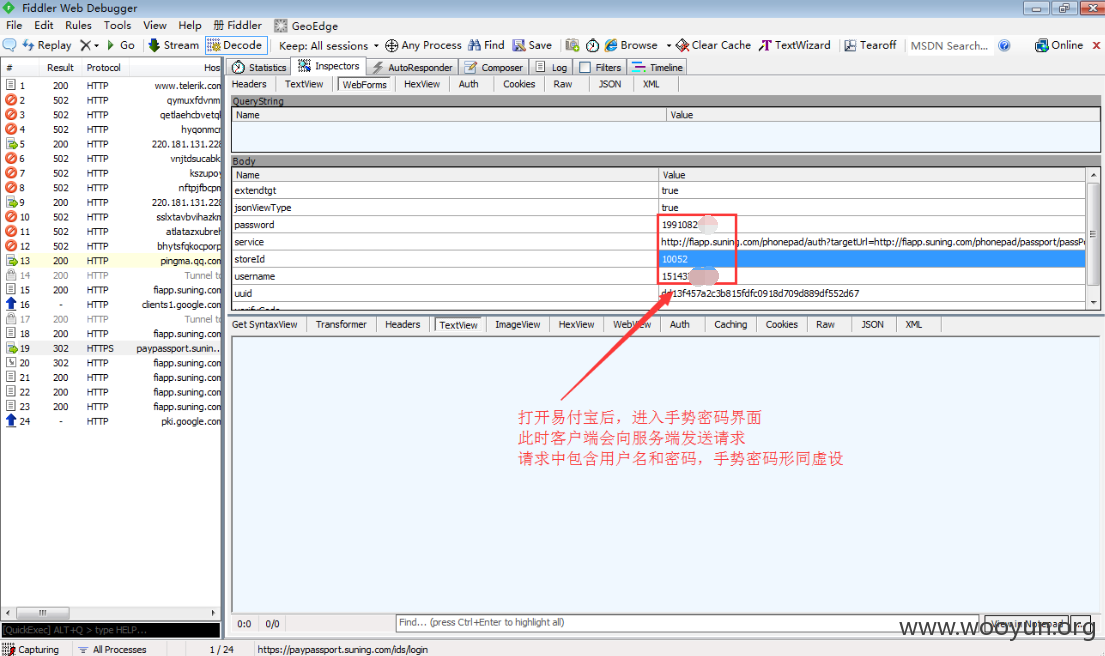The width and height of the screenshot is (1105, 656).
Task: Open Find with the binoculars icon
Action: click(x=475, y=45)
